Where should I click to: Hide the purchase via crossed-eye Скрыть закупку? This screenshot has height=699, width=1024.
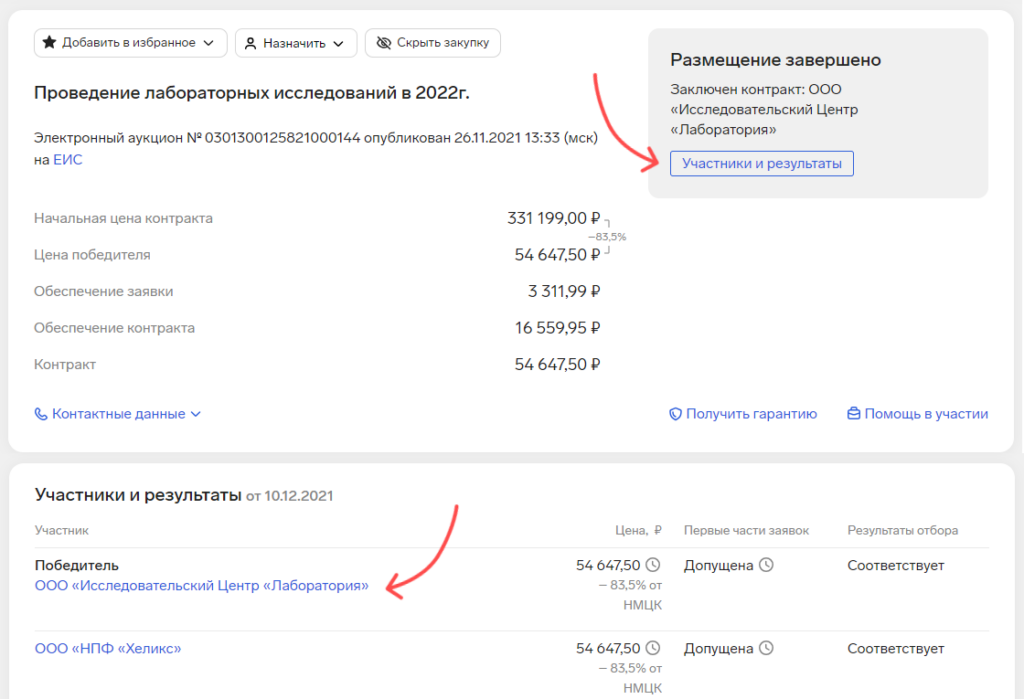click(433, 43)
